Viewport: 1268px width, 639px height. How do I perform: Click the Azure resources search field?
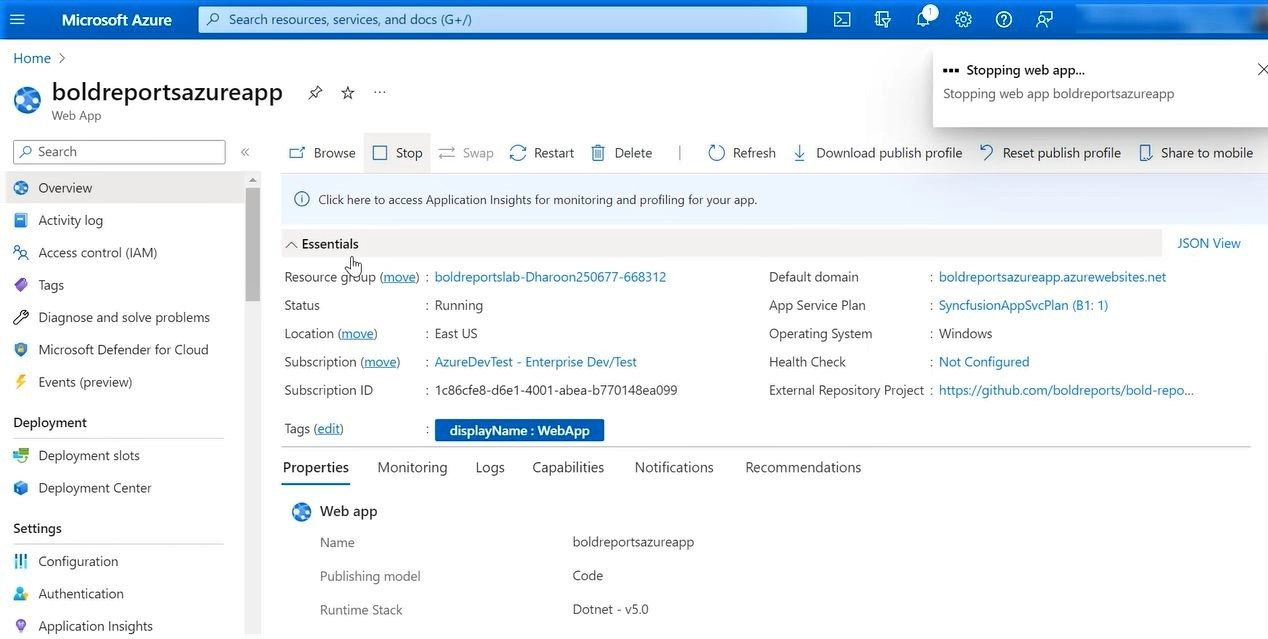(500, 18)
